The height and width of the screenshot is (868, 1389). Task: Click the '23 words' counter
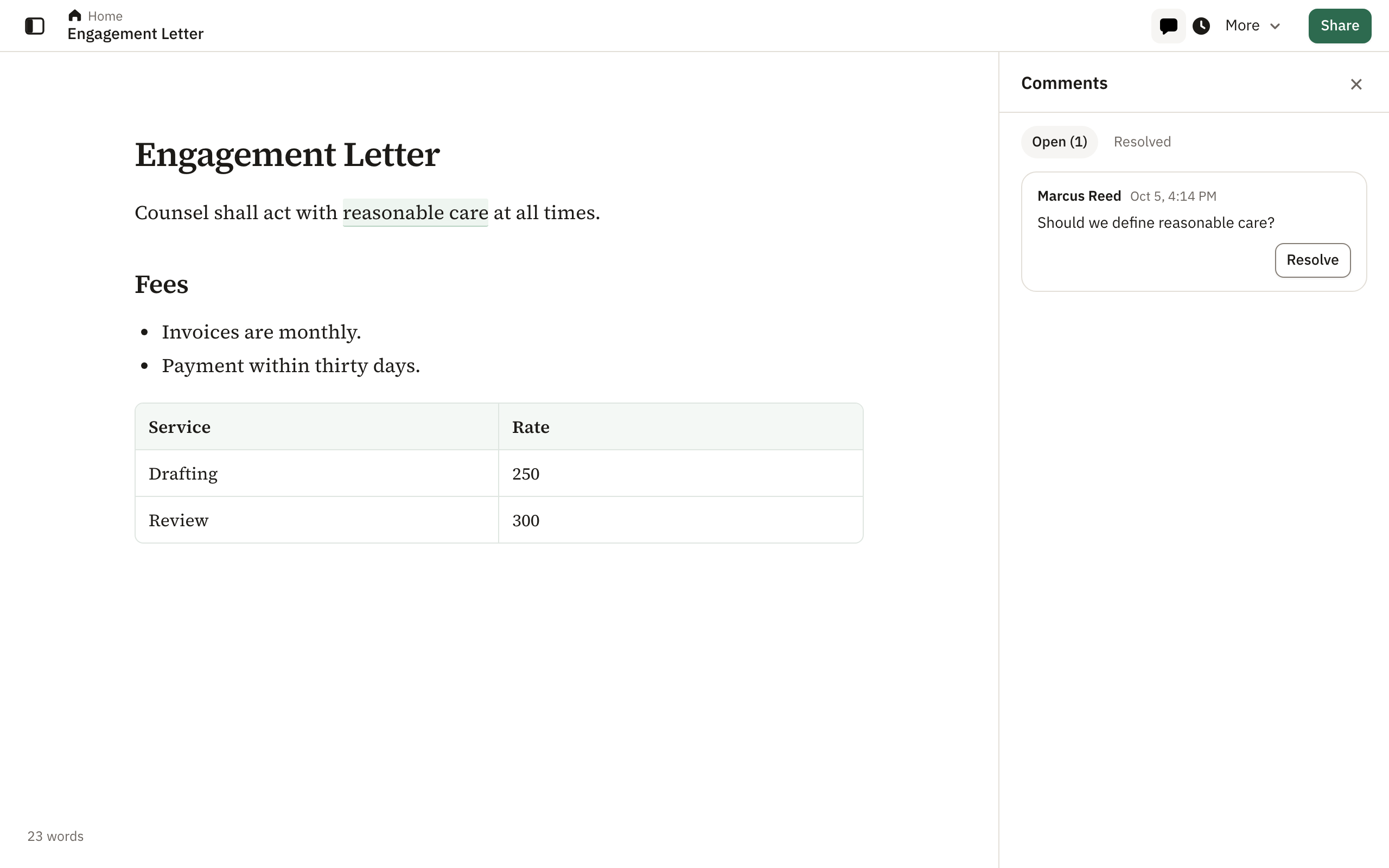tap(55, 837)
